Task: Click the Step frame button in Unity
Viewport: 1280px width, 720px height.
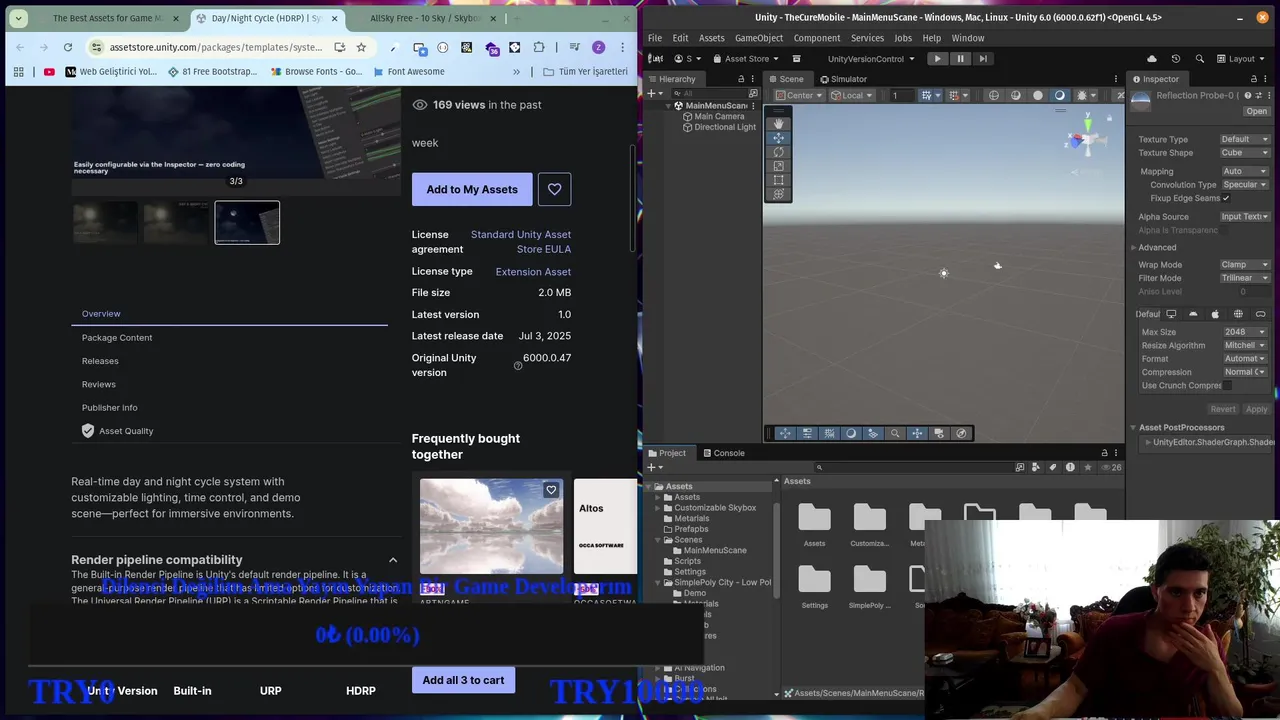Action: pyautogui.click(x=983, y=59)
